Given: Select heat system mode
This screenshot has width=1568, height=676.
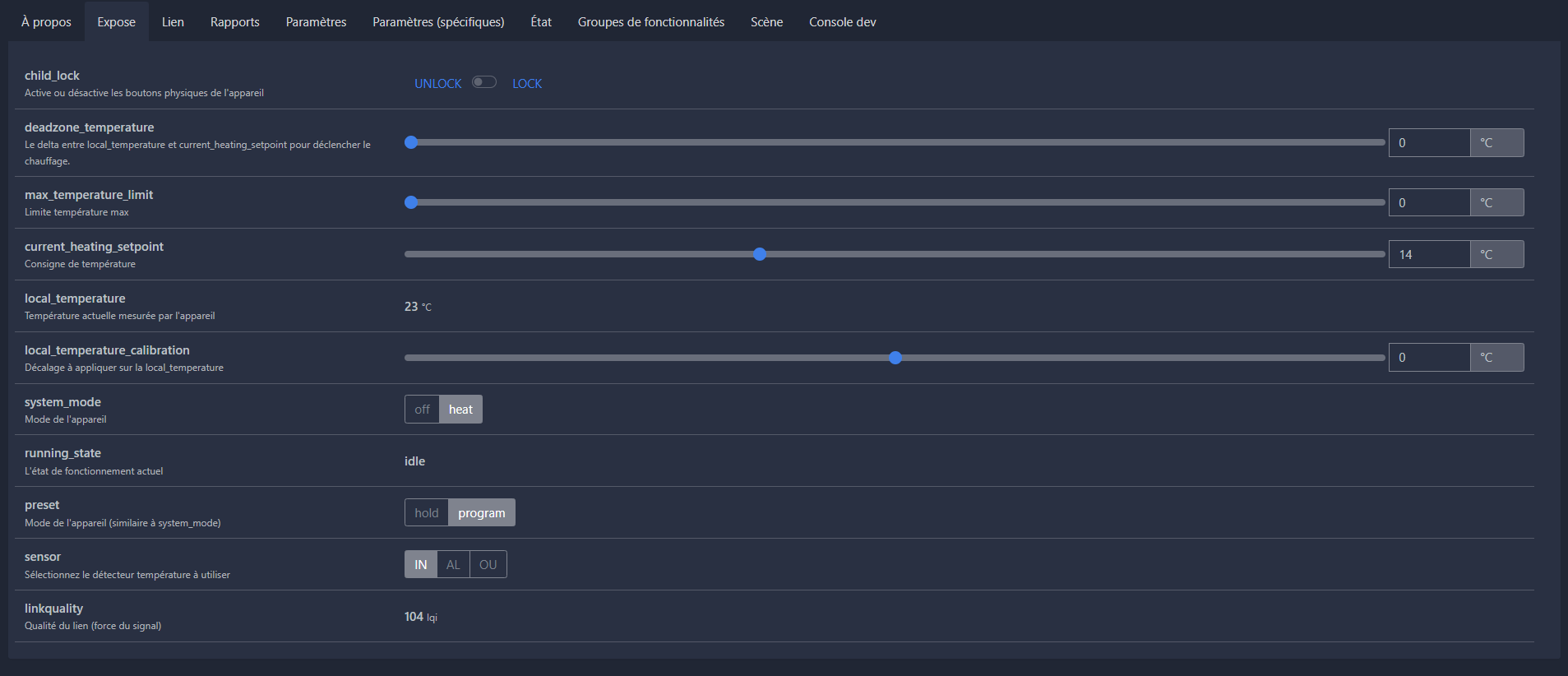Looking at the screenshot, I should pos(460,410).
